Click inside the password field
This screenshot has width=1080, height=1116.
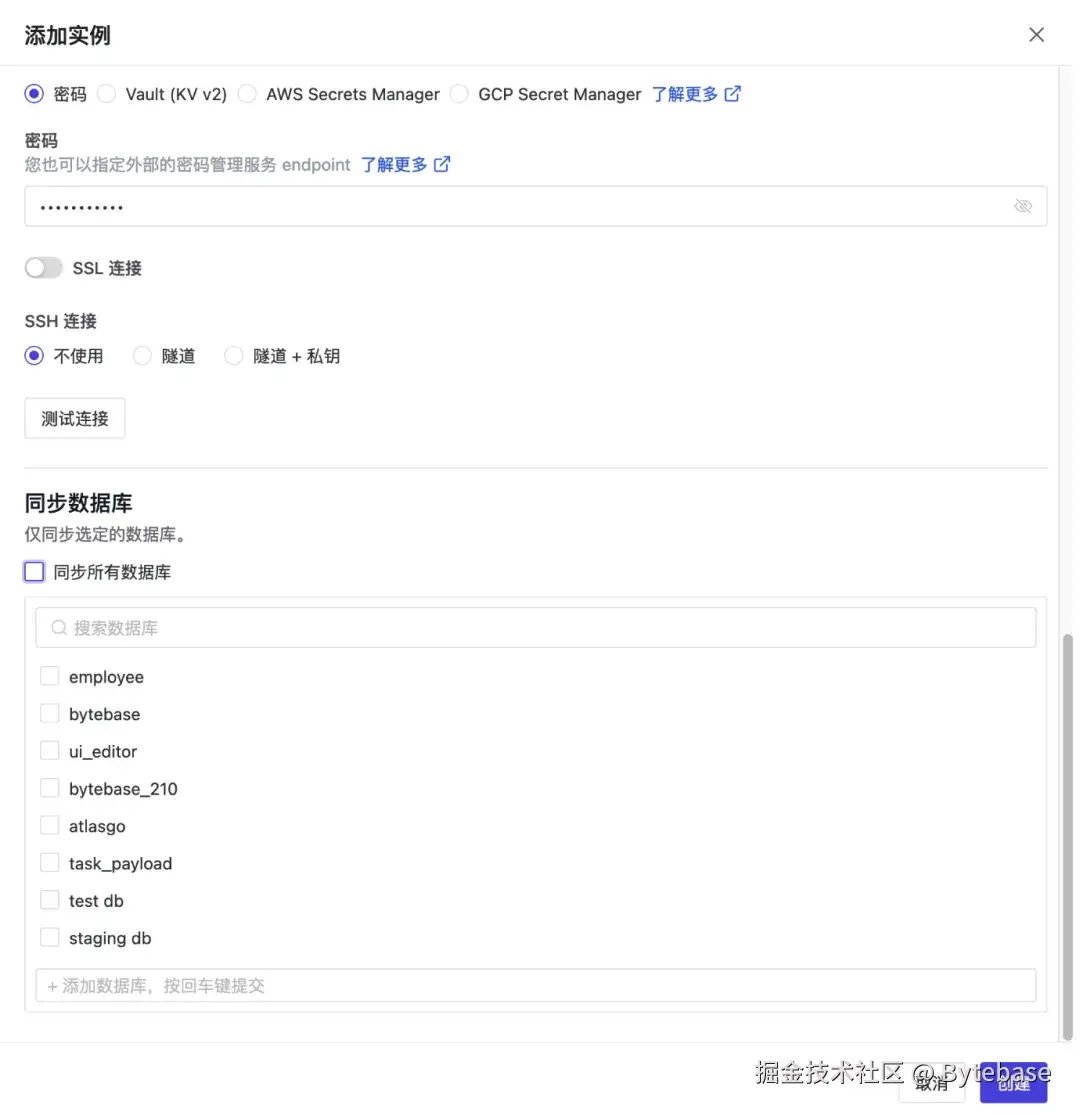(535, 206)
